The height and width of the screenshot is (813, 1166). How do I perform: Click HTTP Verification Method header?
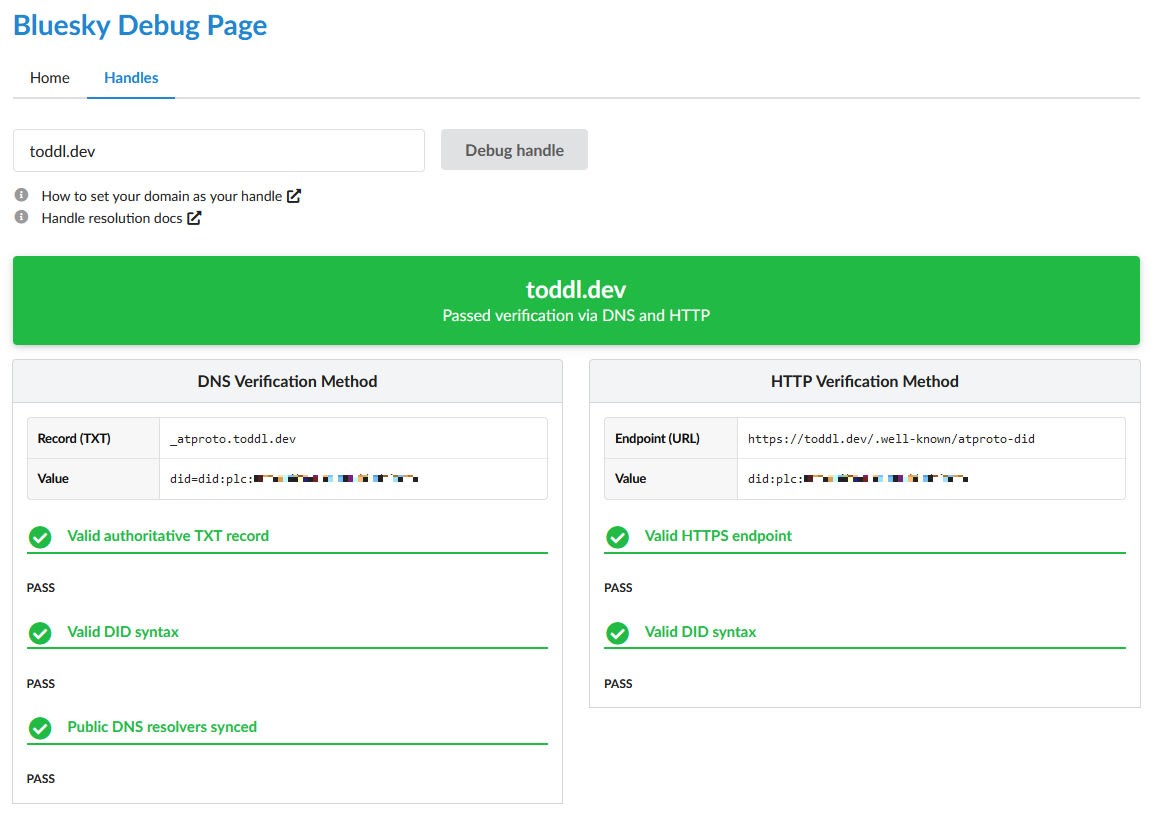click(x=864, y=382)
